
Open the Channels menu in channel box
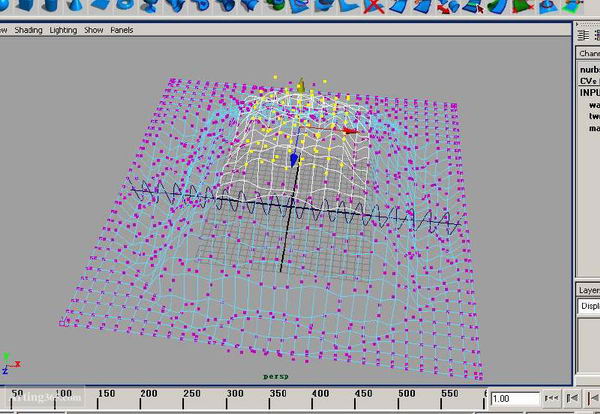click(x=589, y=54)
